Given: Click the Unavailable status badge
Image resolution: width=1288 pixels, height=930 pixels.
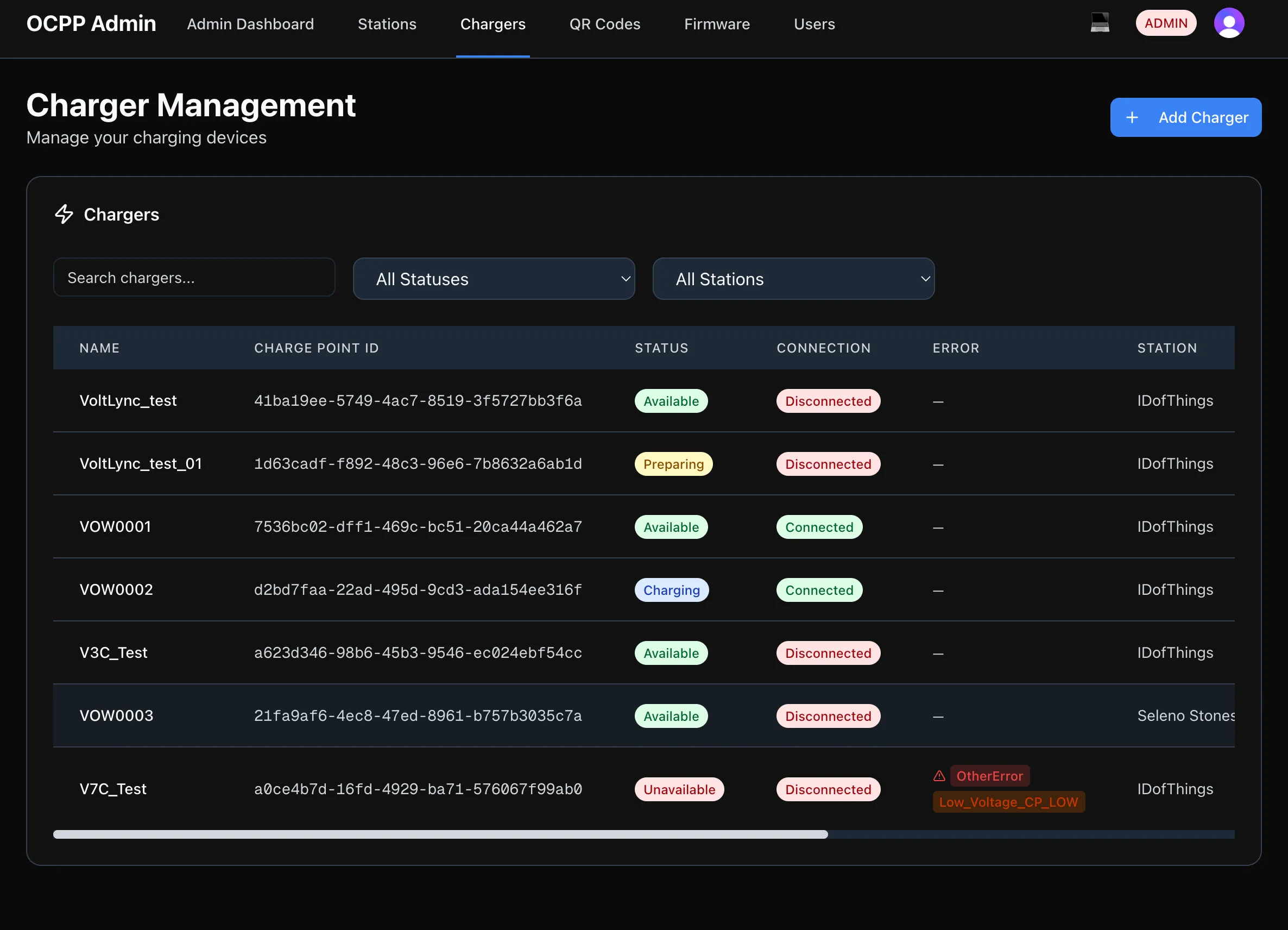Looking at the screenshot, I should [679, 790].
